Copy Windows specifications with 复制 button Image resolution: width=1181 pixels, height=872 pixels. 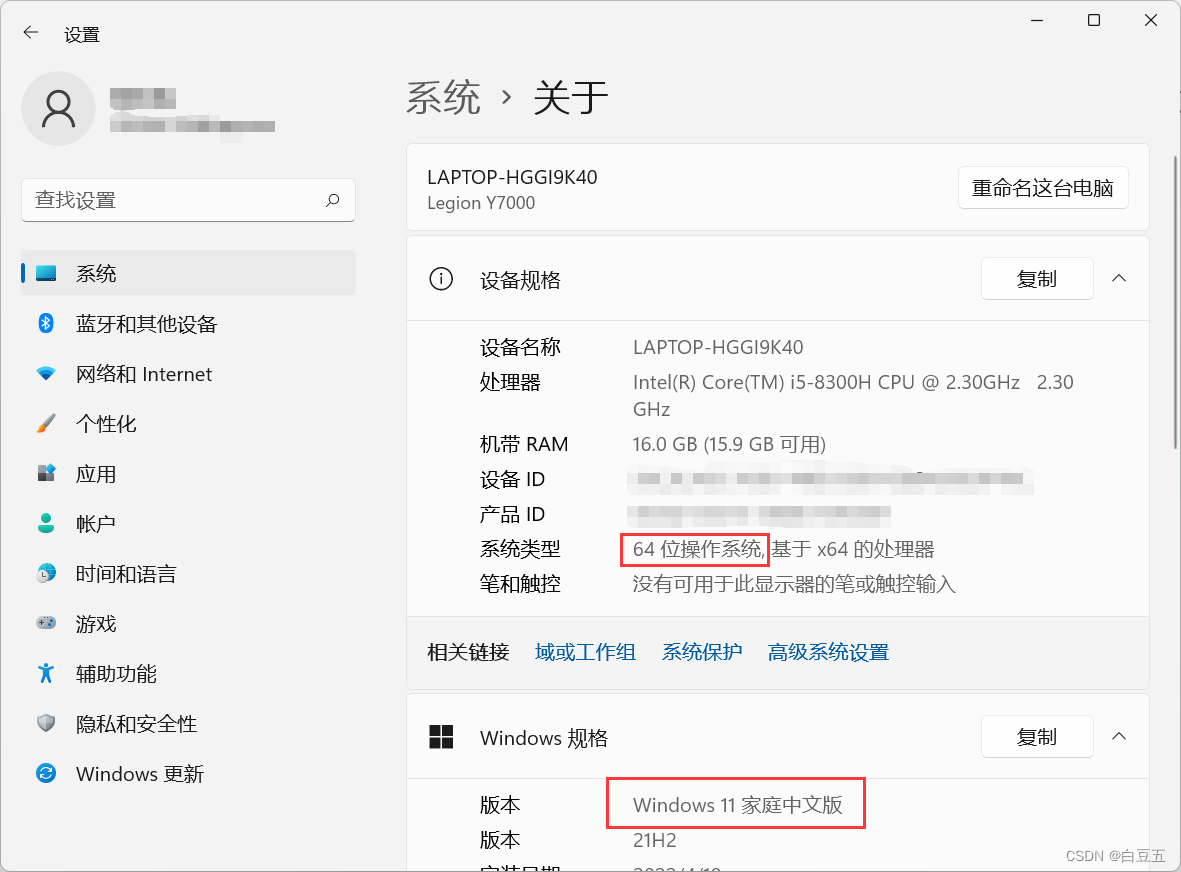pyautogui.click(x=1037, y=736)
